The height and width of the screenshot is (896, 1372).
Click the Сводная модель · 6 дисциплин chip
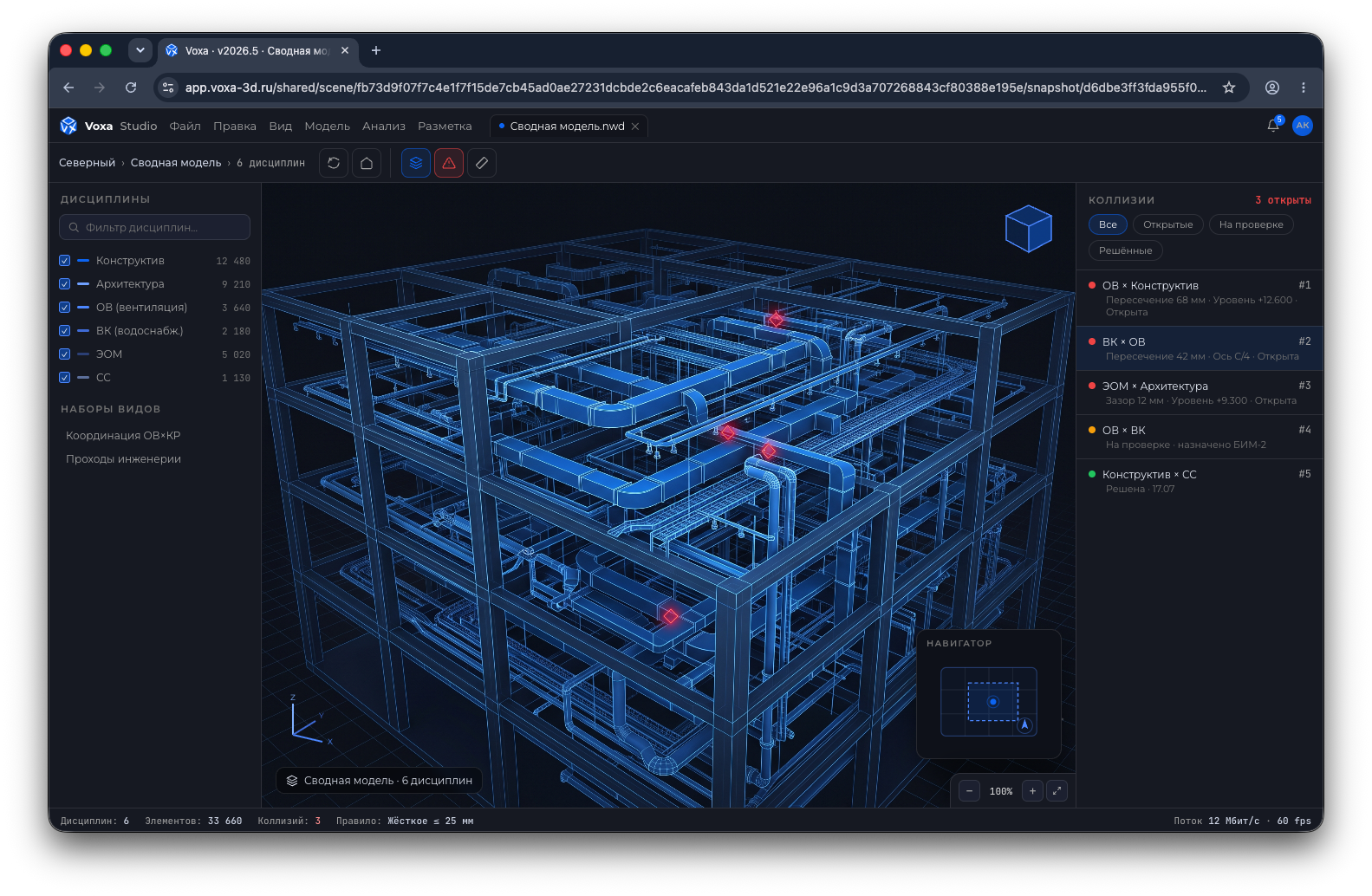pyautogui.click(x=379, y=781)
